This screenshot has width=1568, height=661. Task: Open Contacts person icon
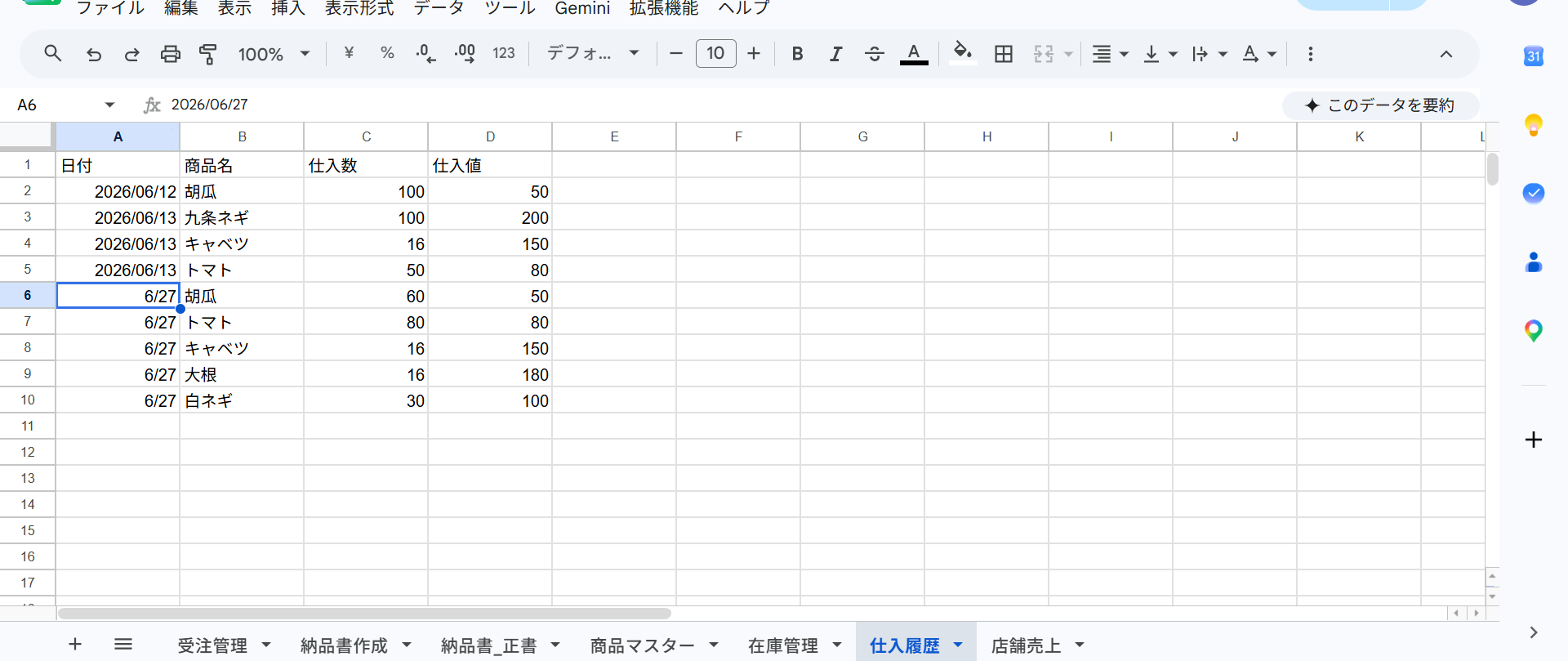point(1534,262)
